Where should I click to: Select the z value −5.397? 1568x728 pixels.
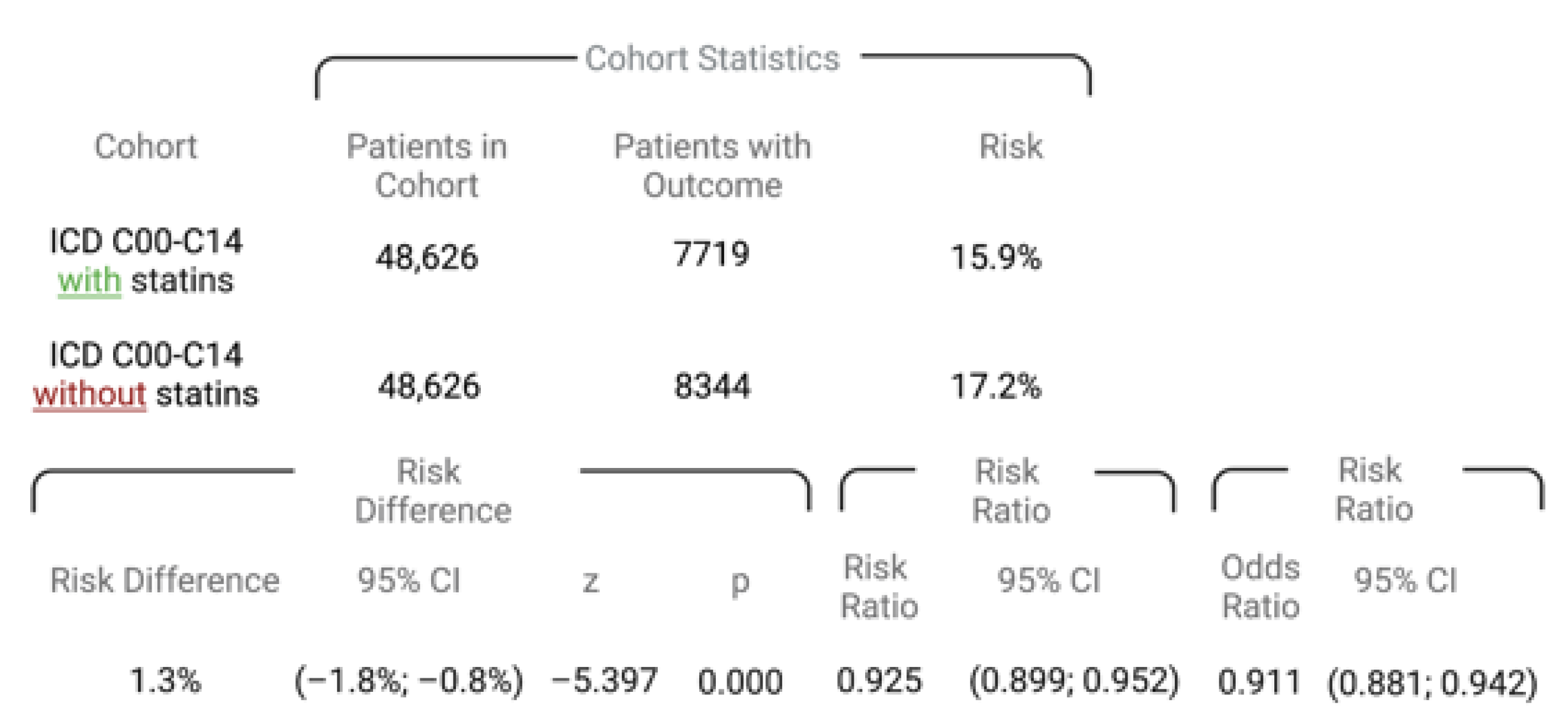click(x=604, y=680)
